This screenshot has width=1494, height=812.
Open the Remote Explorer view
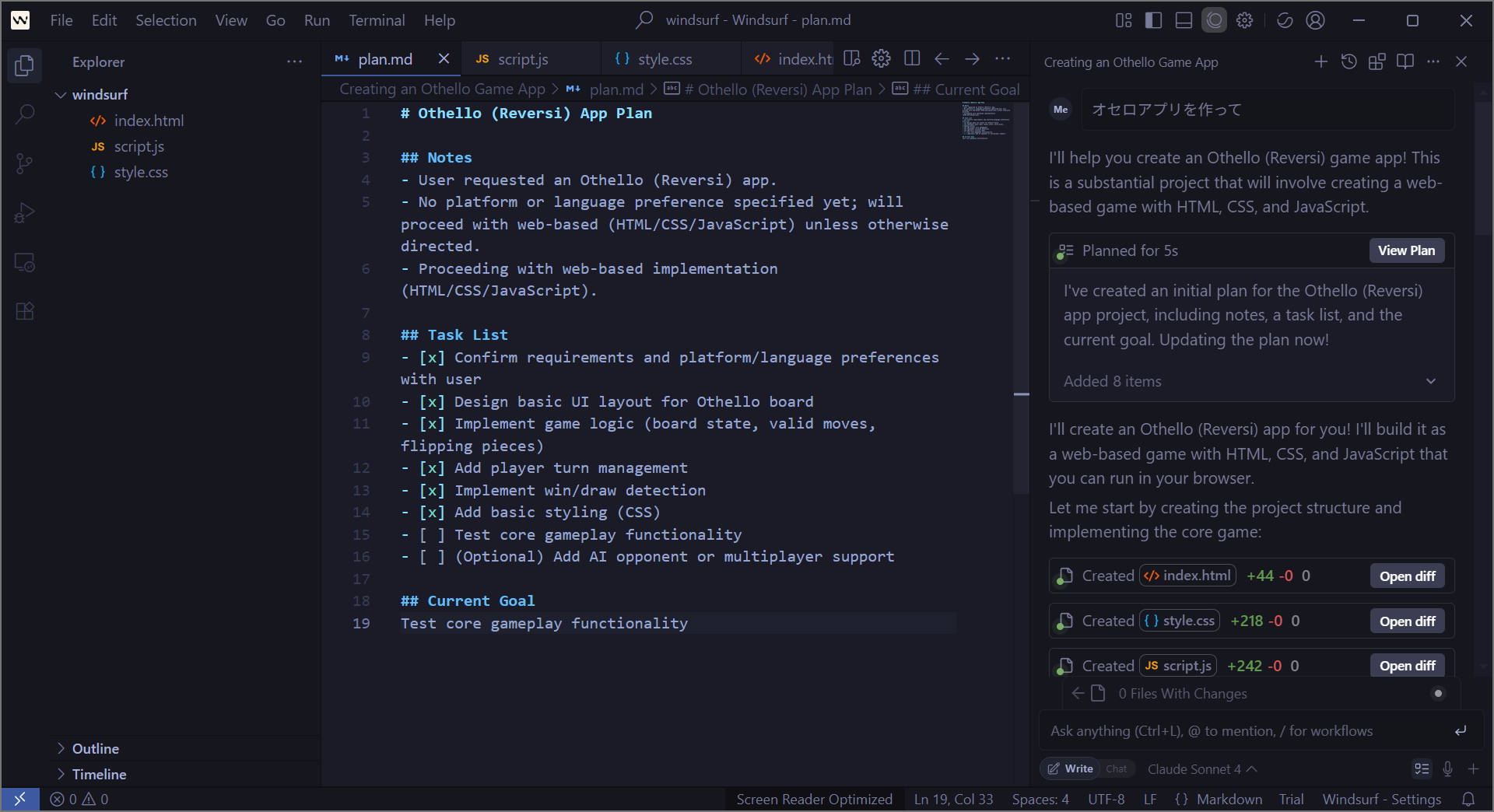pos(24,262)
